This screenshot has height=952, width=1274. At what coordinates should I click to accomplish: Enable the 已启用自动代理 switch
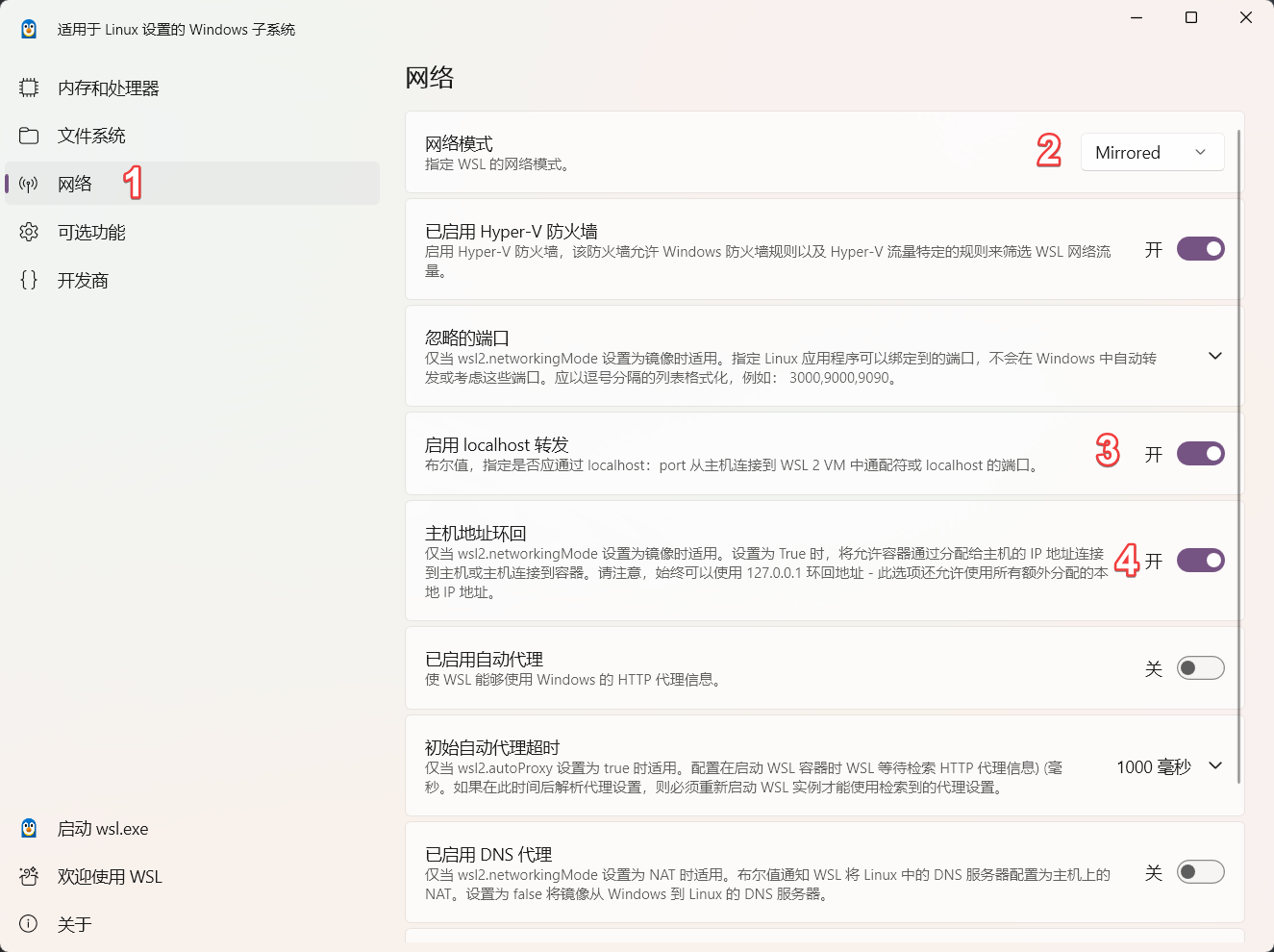coord(1201,667)
